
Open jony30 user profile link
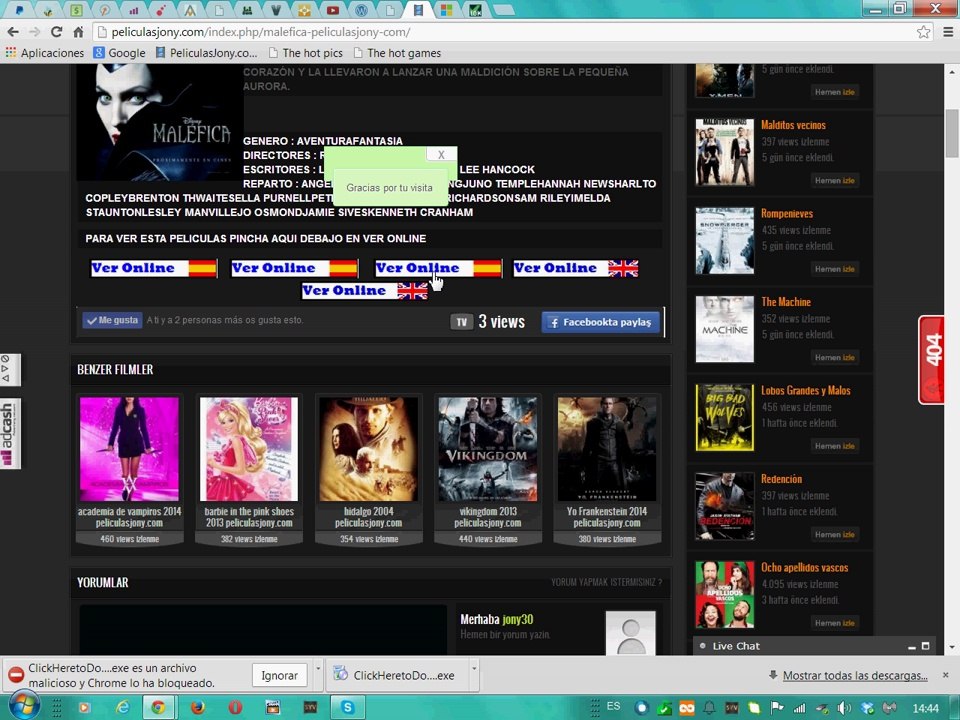(x=517, y=620)
